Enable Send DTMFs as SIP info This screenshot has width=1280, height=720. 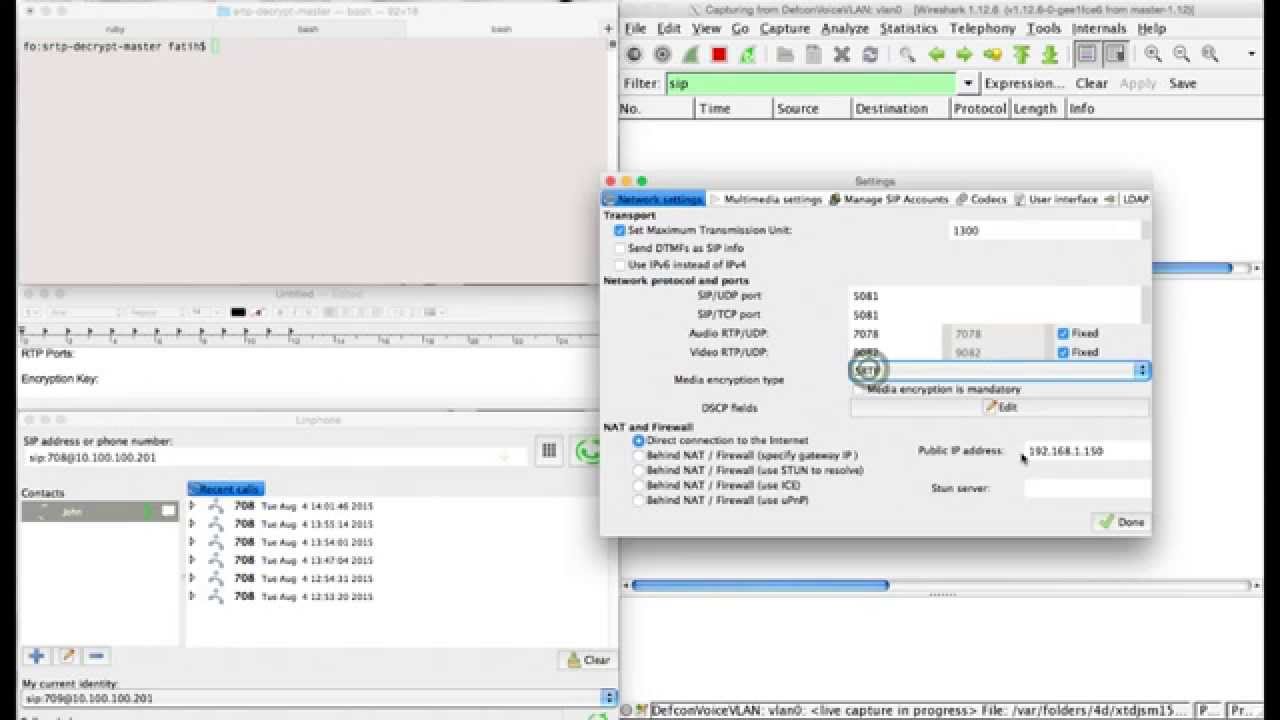point(620,248)
